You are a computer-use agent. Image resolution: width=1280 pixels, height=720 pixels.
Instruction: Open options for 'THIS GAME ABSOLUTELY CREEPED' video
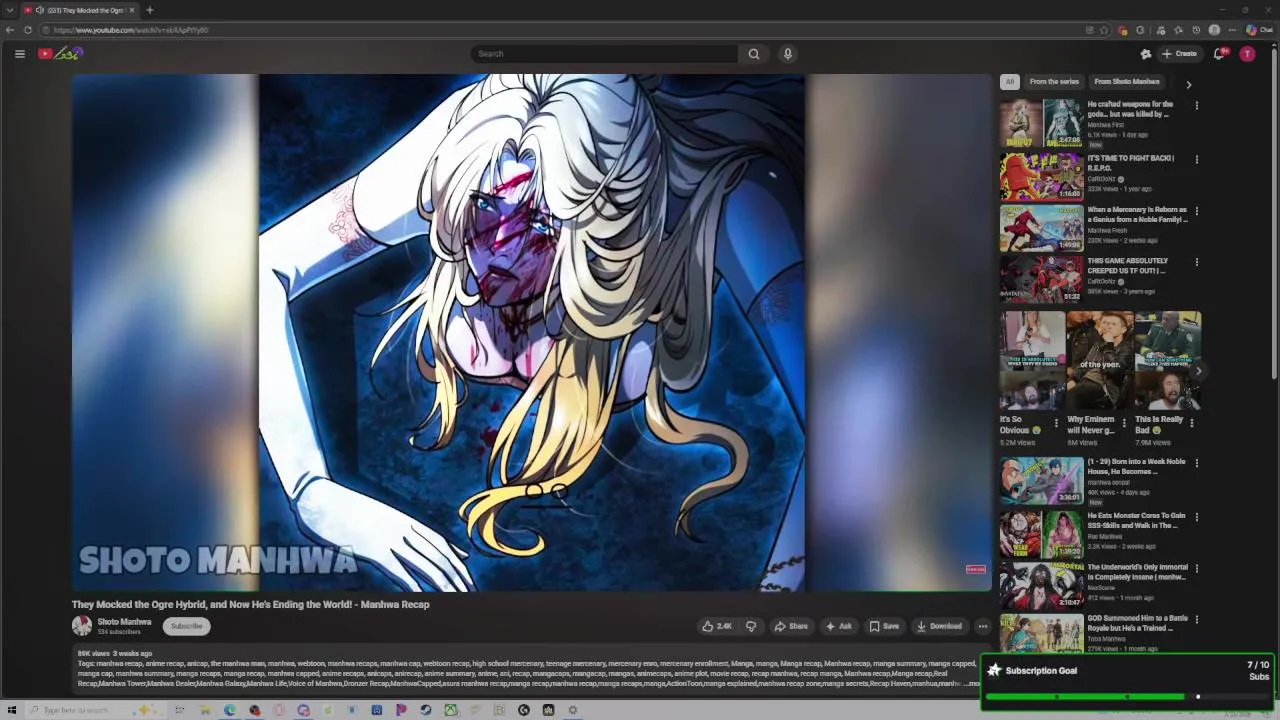coord(1196,263)
